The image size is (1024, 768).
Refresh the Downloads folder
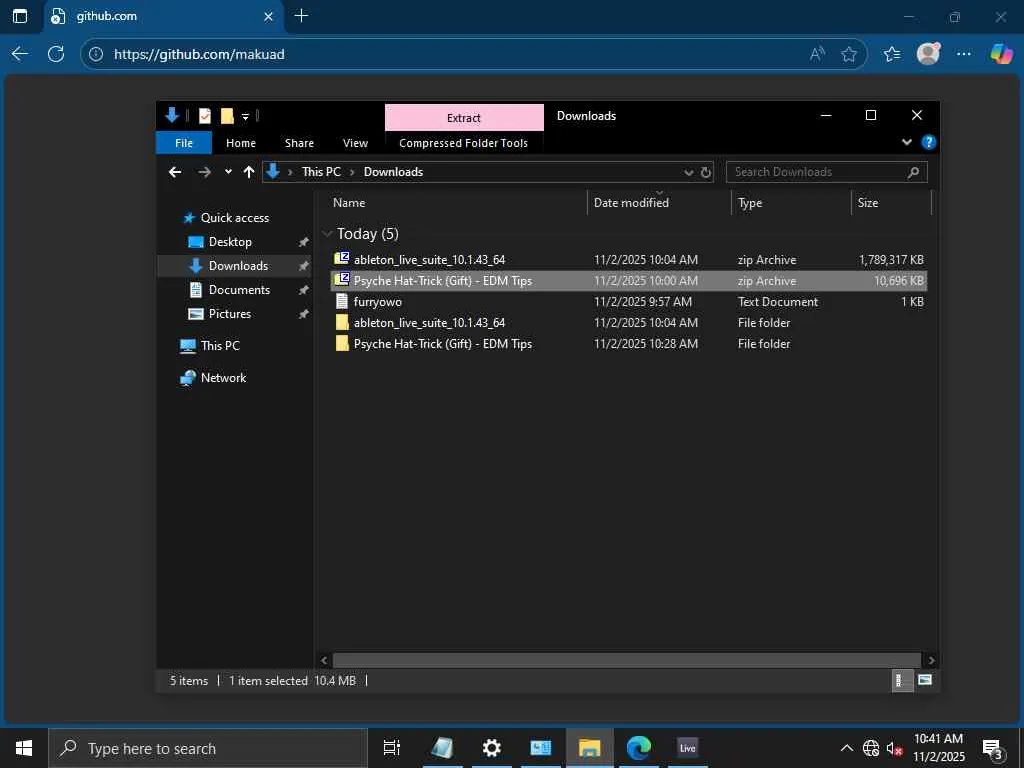coord(706,172)
